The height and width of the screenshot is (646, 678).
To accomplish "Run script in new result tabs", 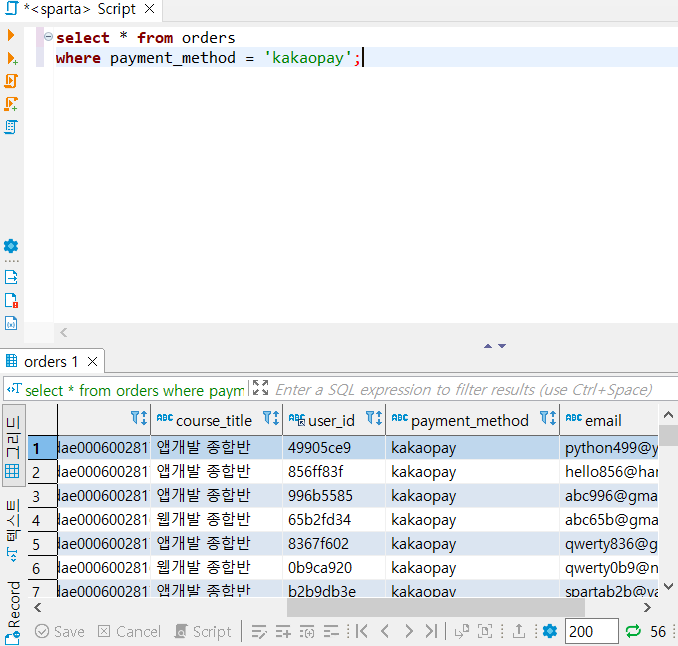I will point(11,104).
